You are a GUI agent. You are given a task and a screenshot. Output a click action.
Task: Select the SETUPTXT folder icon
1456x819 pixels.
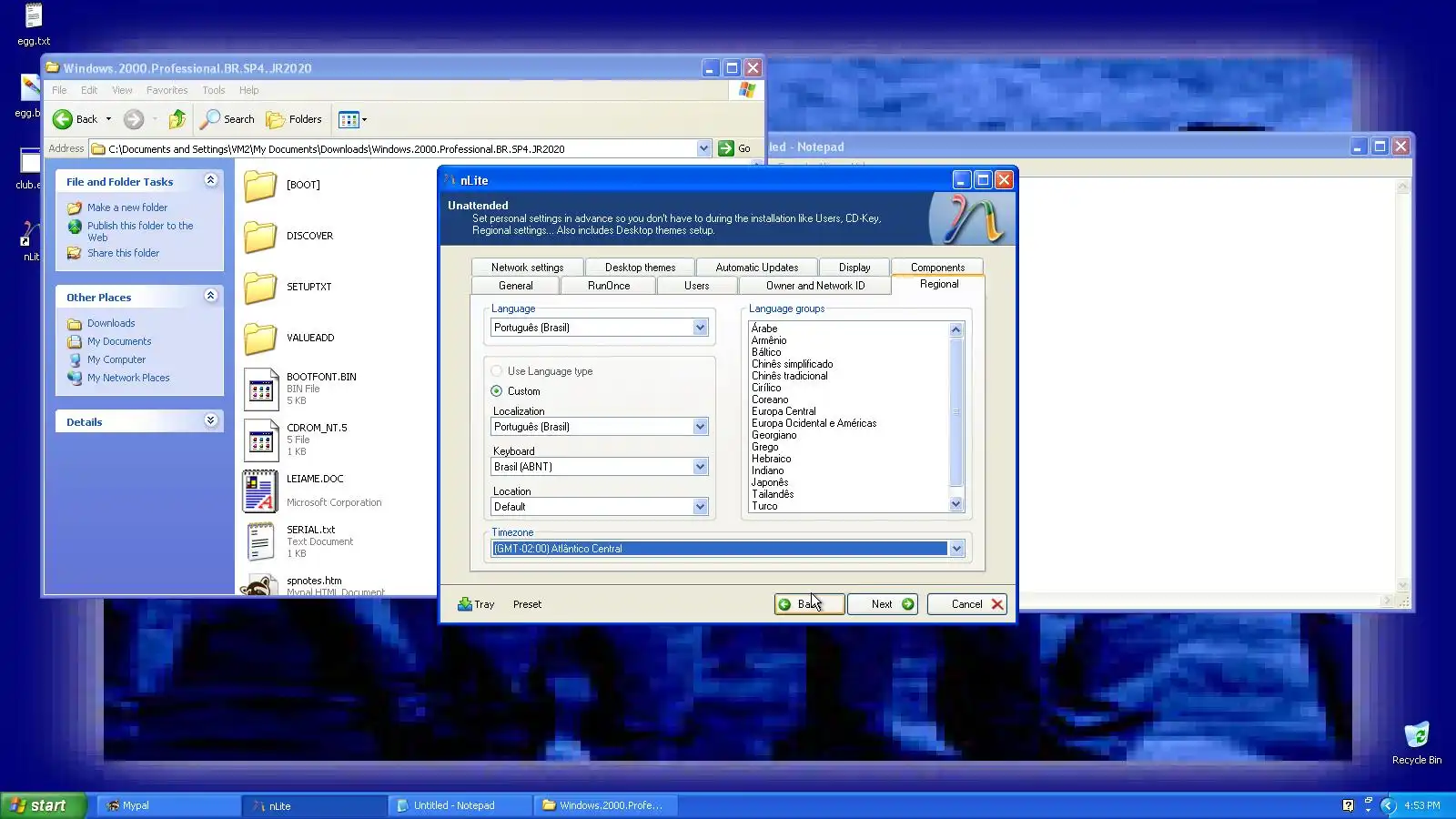(x=260, y=287)
